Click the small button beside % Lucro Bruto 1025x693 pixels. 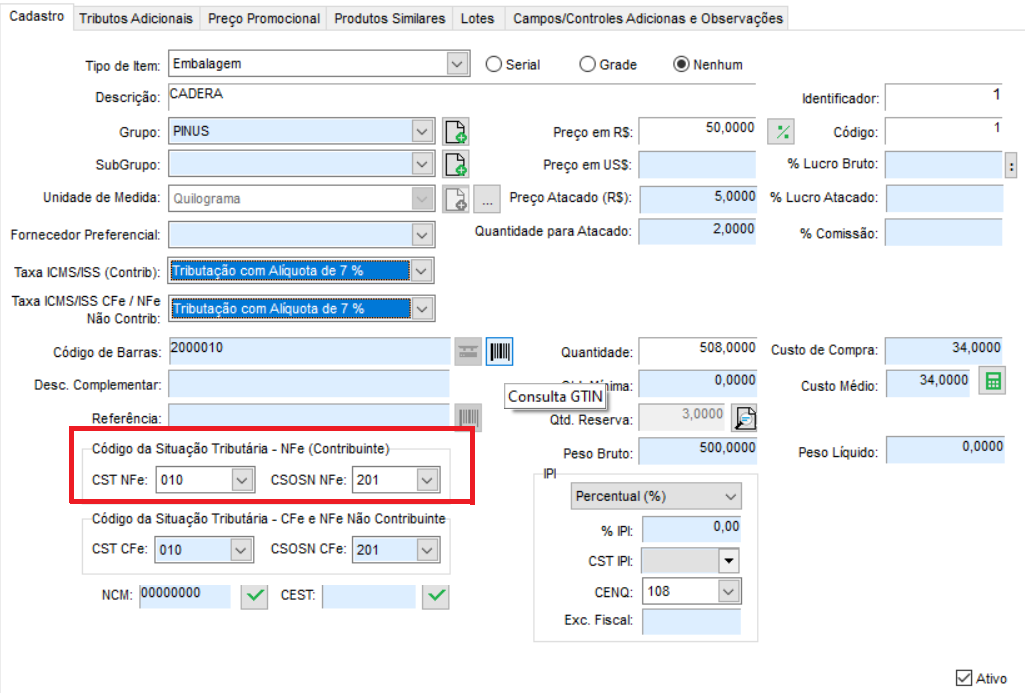pyautogui.click(x=1011, y=165)
